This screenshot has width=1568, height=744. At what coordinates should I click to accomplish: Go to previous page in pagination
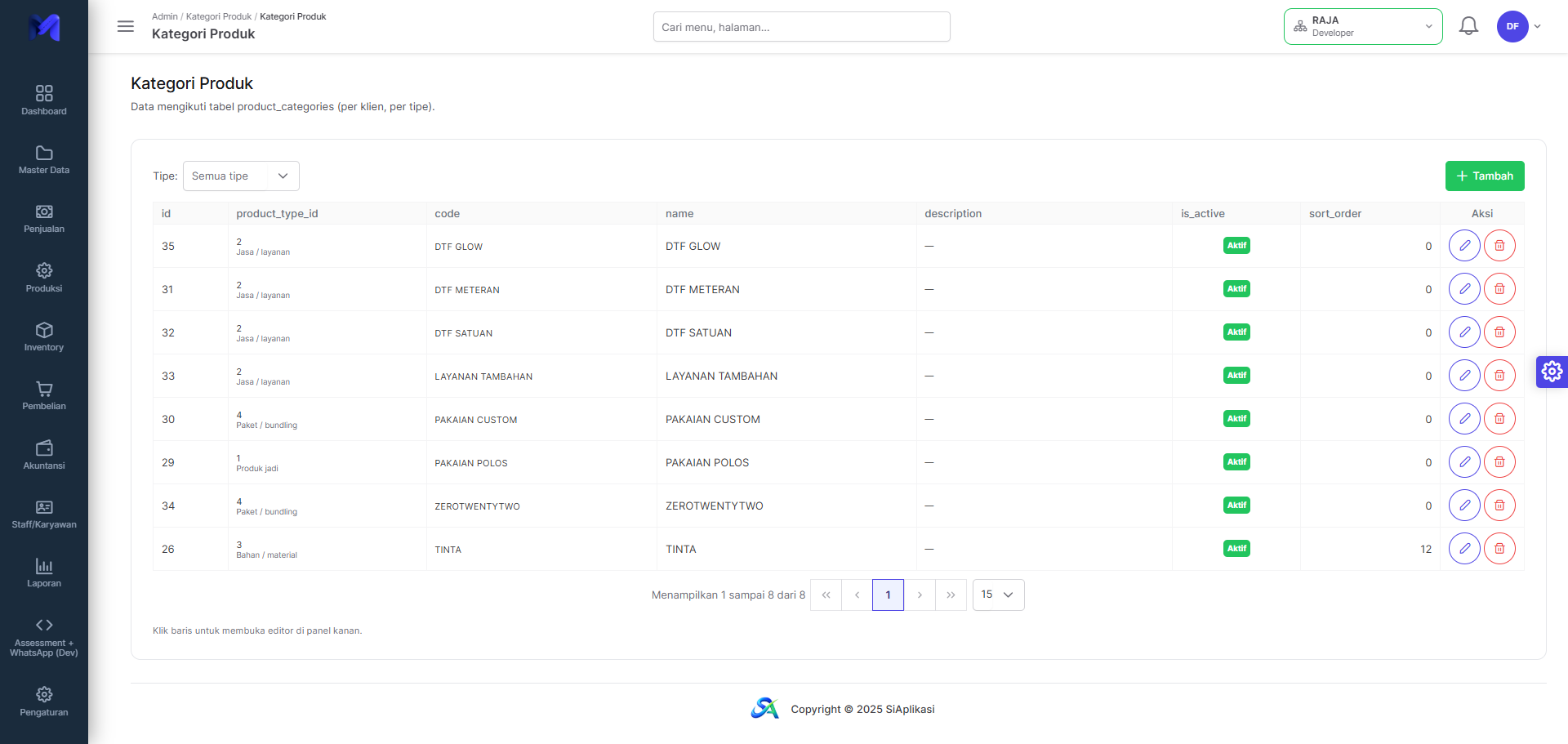(x=857, y=595)
